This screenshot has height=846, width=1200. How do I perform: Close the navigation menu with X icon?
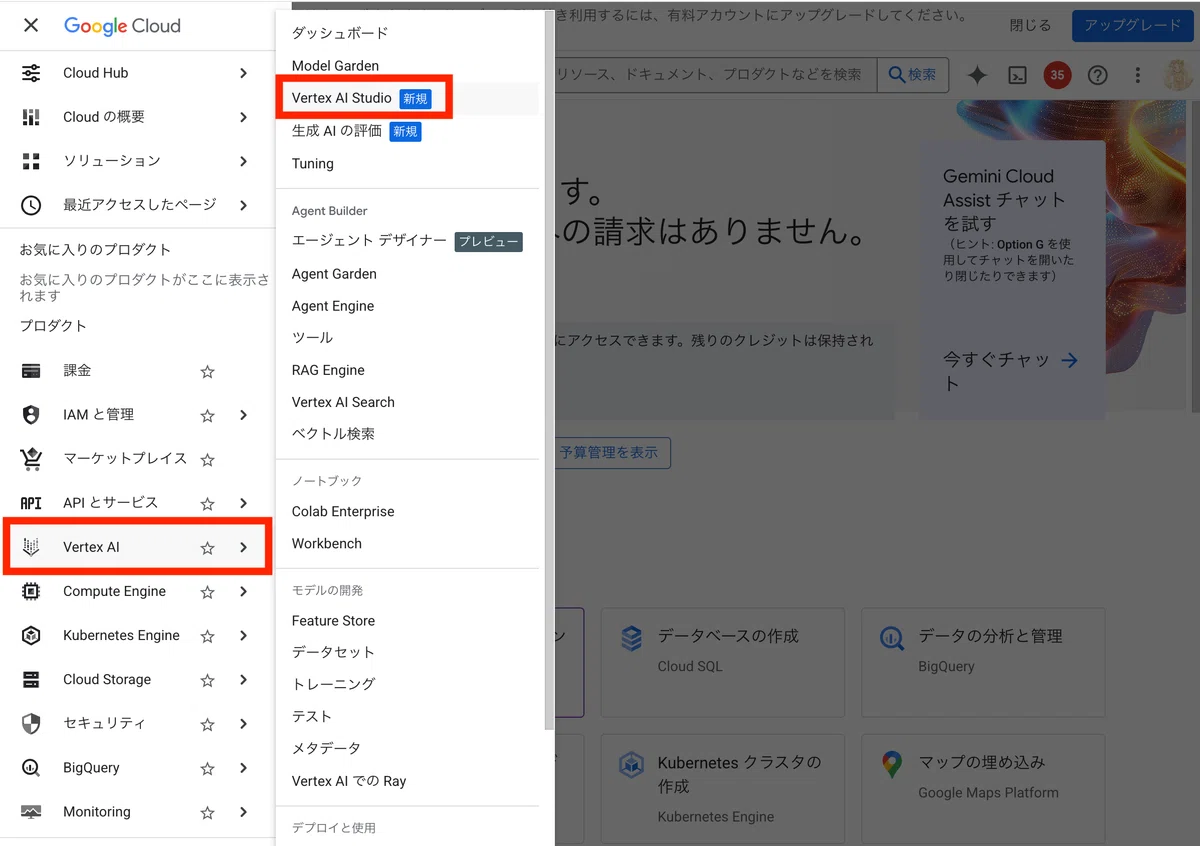[31, 25]
